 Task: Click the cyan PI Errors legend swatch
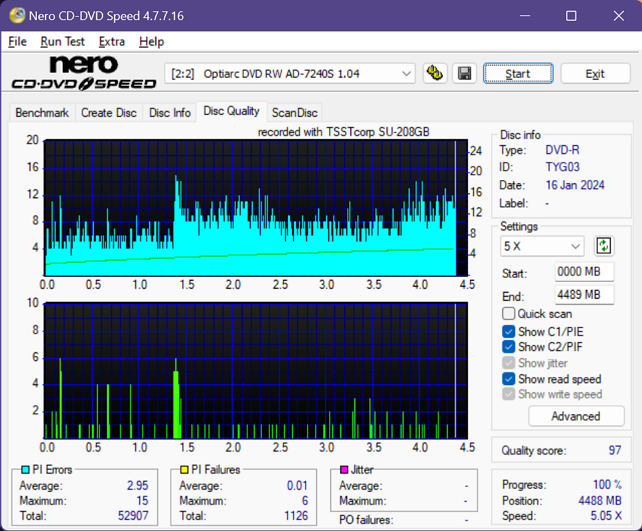[x=25, y=469]
